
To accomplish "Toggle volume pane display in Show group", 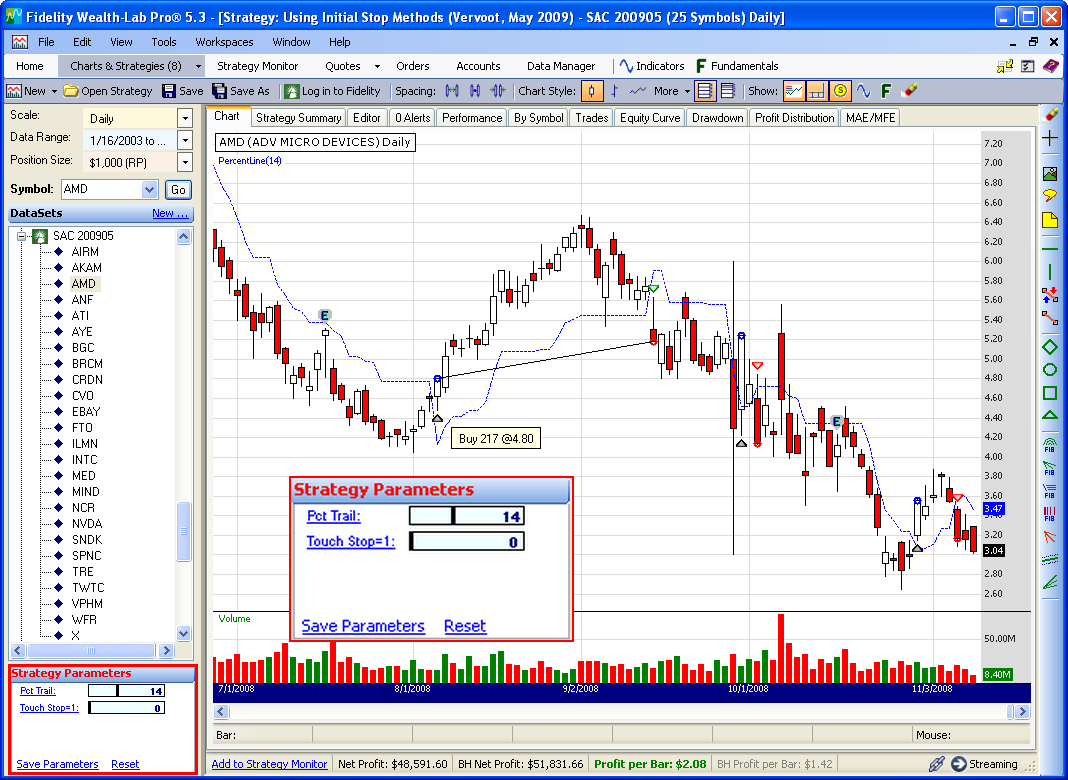I will 817,91.
